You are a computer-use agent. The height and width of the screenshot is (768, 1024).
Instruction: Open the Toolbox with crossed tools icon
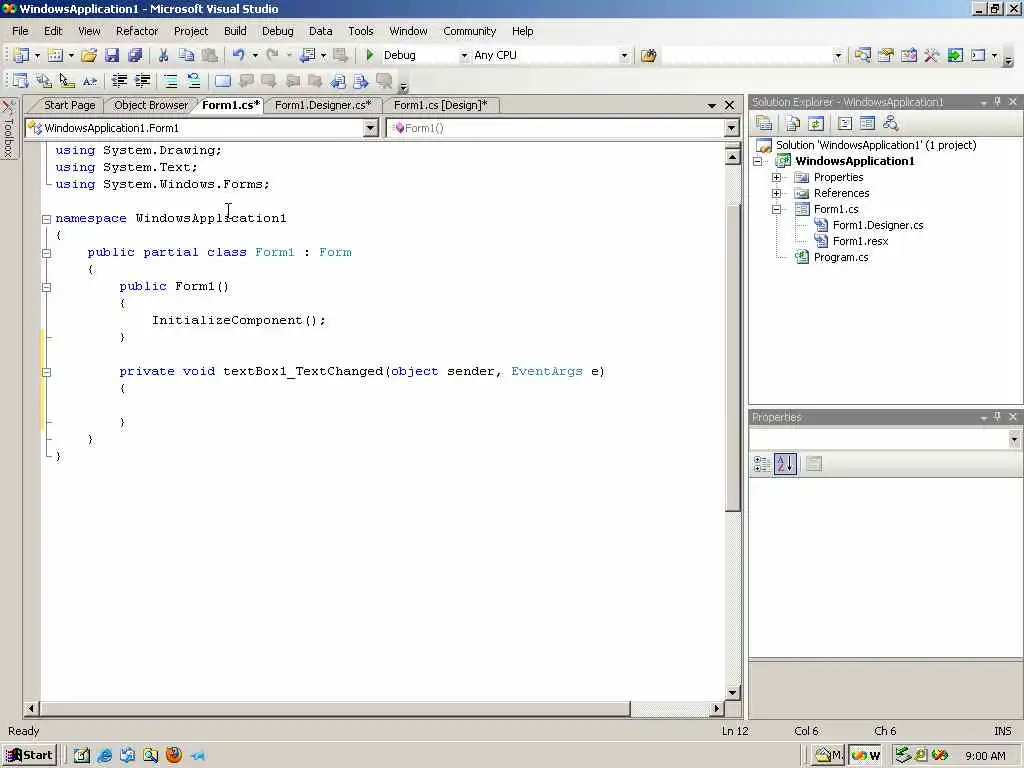tap(931, 56)
